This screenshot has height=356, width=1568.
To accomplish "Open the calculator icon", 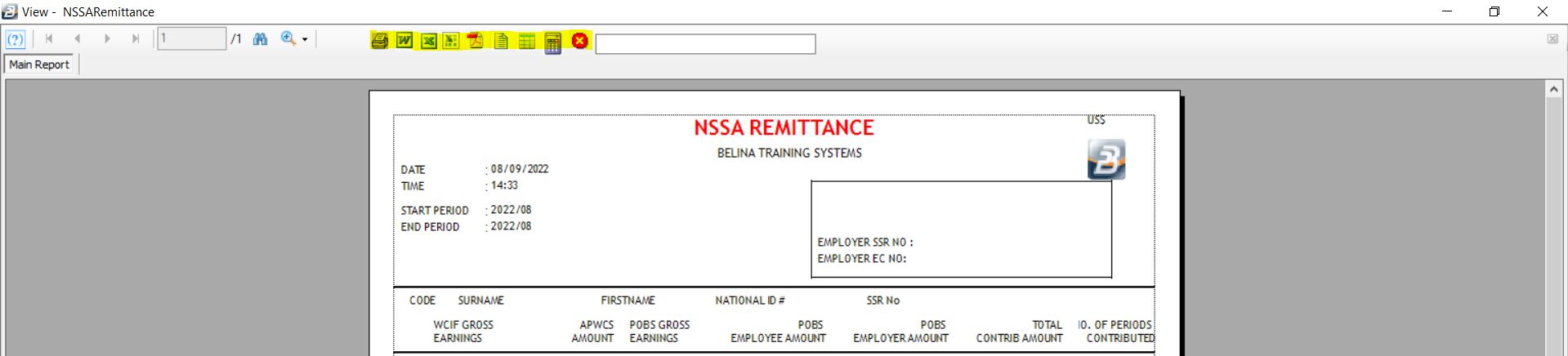I will [x=553, y=42].
